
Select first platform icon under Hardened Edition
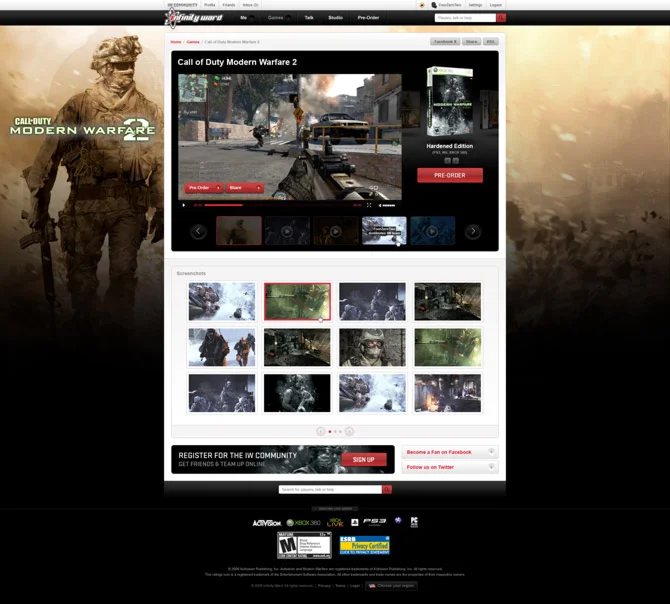pos(447,161)
